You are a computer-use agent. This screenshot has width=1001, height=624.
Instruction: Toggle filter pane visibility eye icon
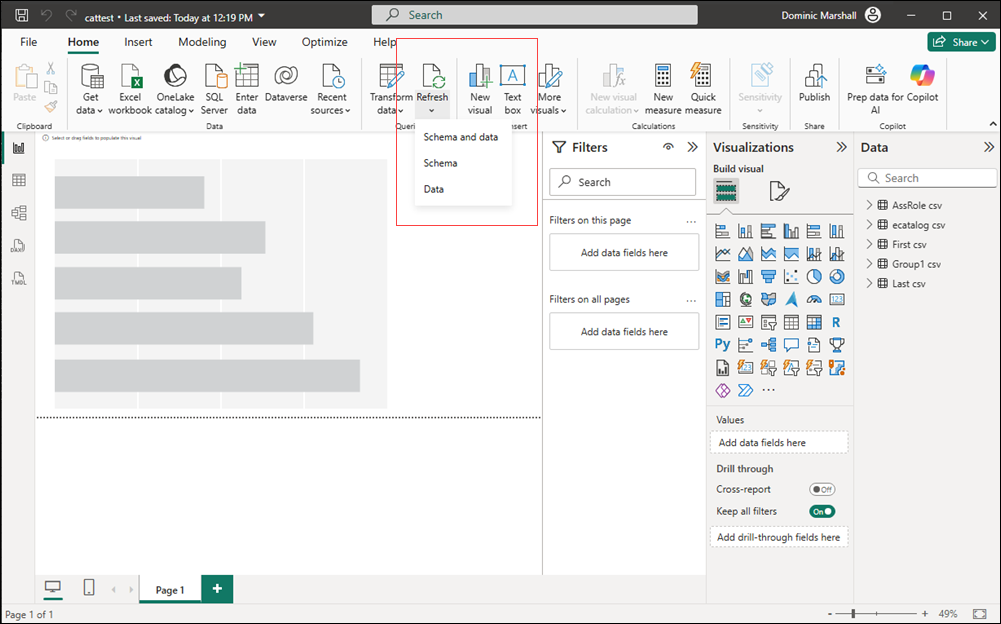click(x=668, y=147)
